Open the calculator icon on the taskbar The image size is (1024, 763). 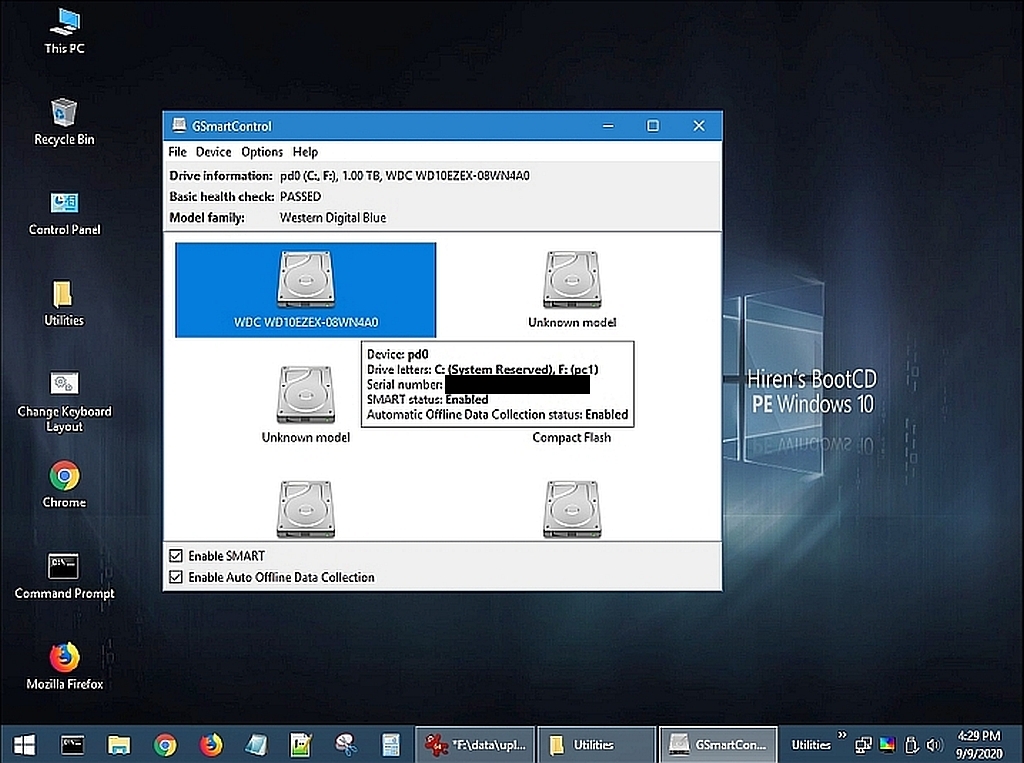pos(391,745)
